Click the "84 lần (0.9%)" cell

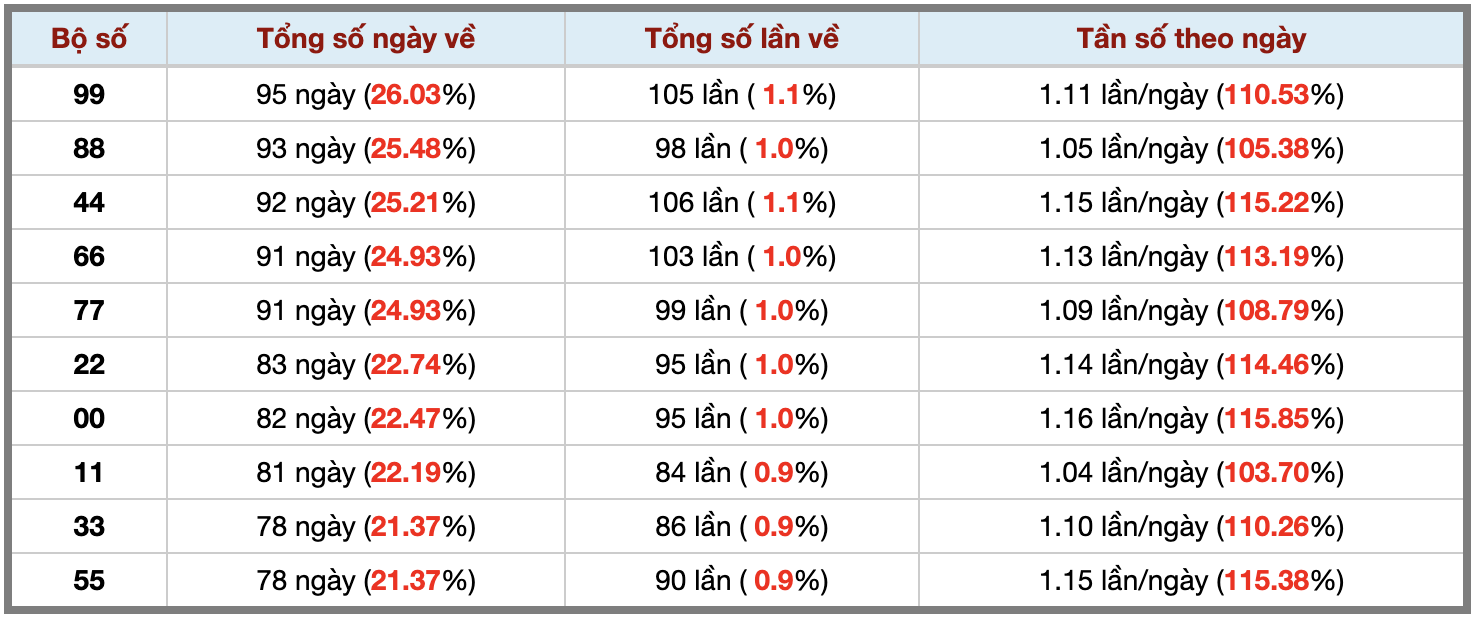coord(741,473)
